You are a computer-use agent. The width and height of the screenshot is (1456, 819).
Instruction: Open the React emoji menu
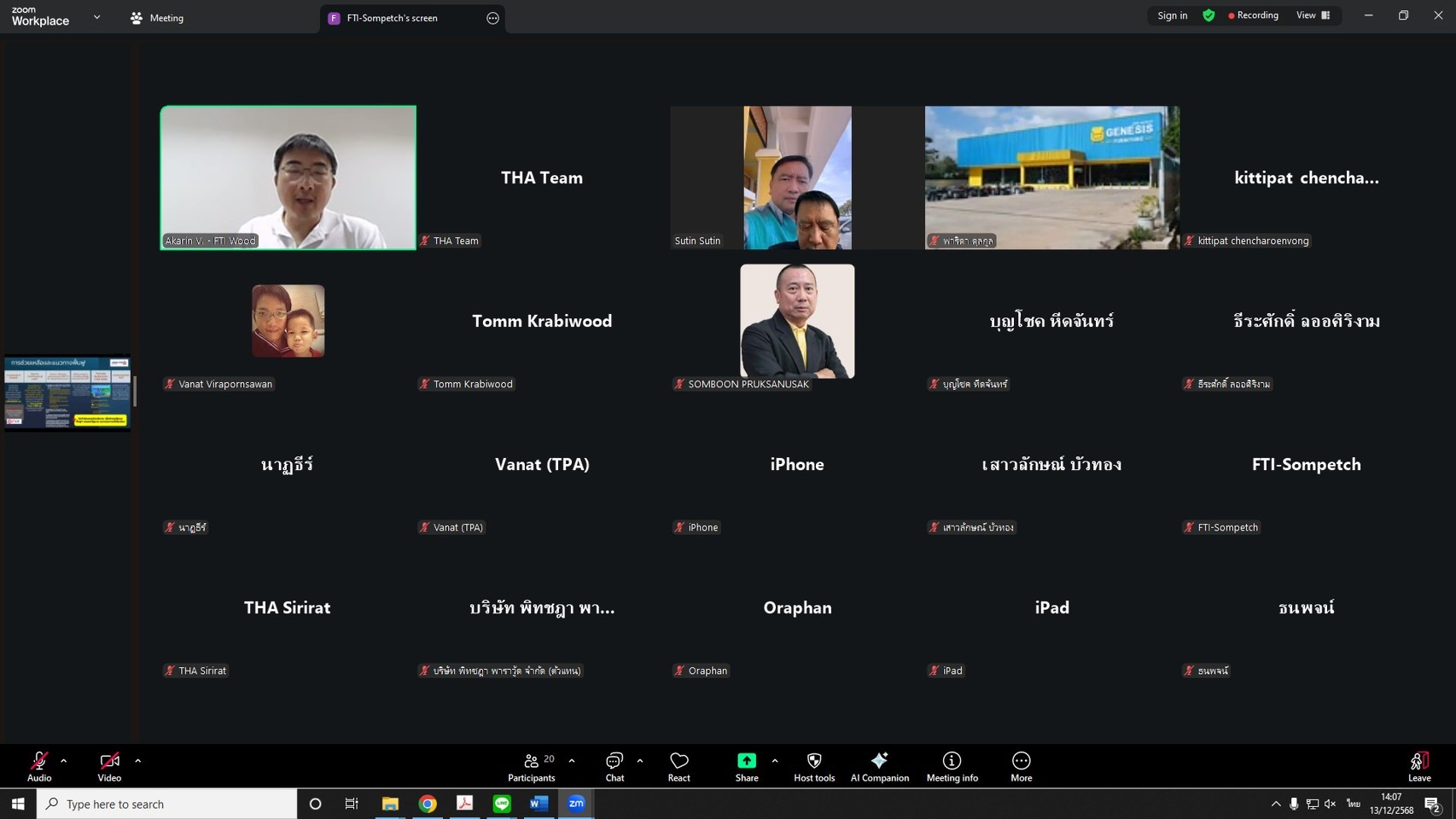point(678,766)
